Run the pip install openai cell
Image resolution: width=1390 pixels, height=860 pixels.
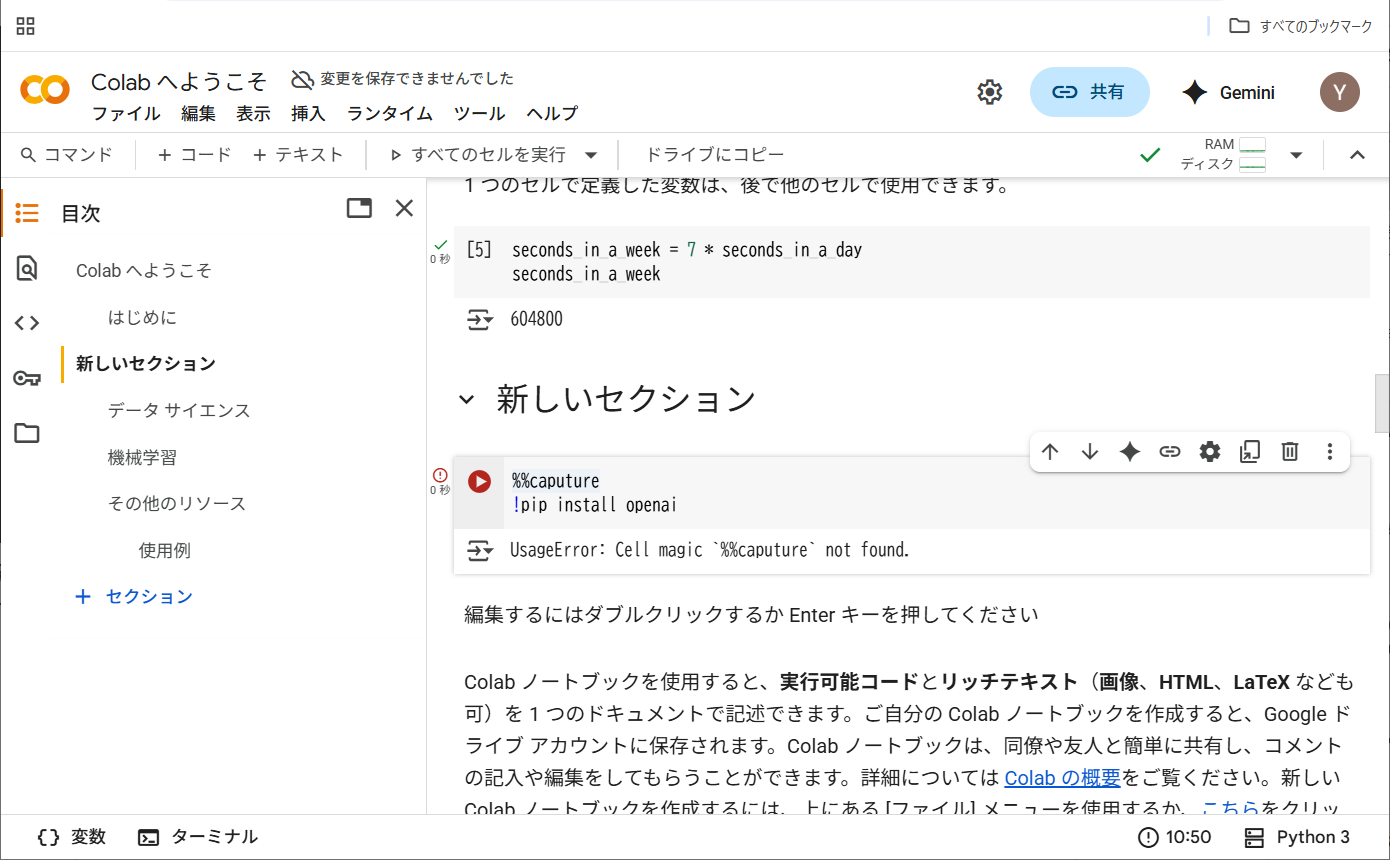480,482
